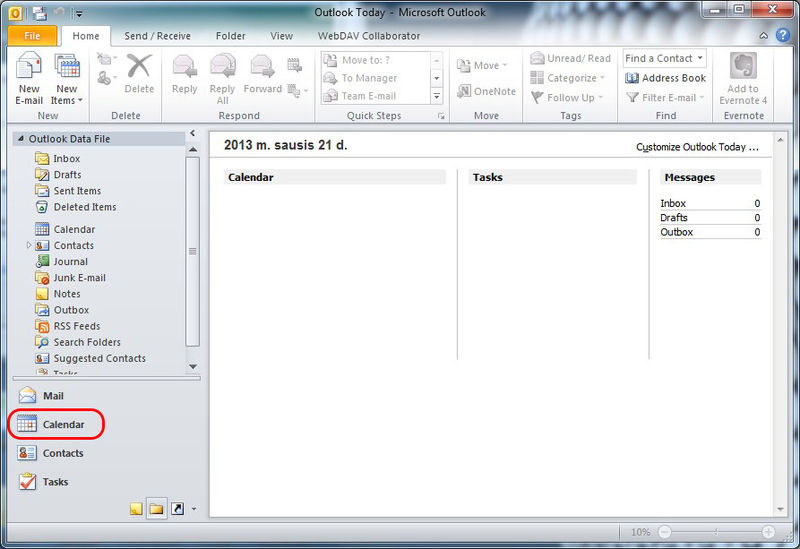Viewport: 800px width, 549px height.
Task: Switch to the Folder tab
Action: 230,36
